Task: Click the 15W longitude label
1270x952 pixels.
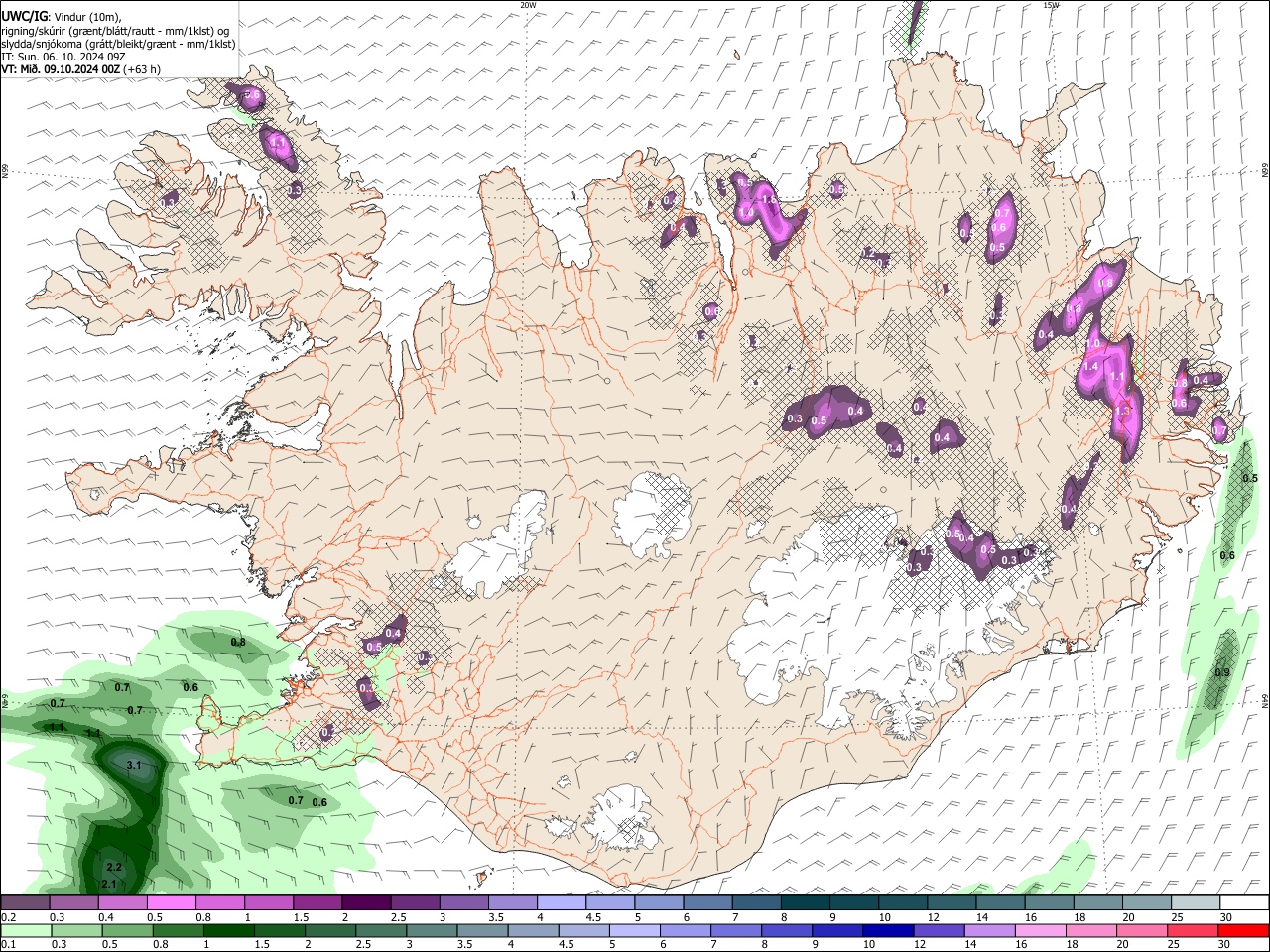Action: pyautogui.click(x=1051, y=5)
